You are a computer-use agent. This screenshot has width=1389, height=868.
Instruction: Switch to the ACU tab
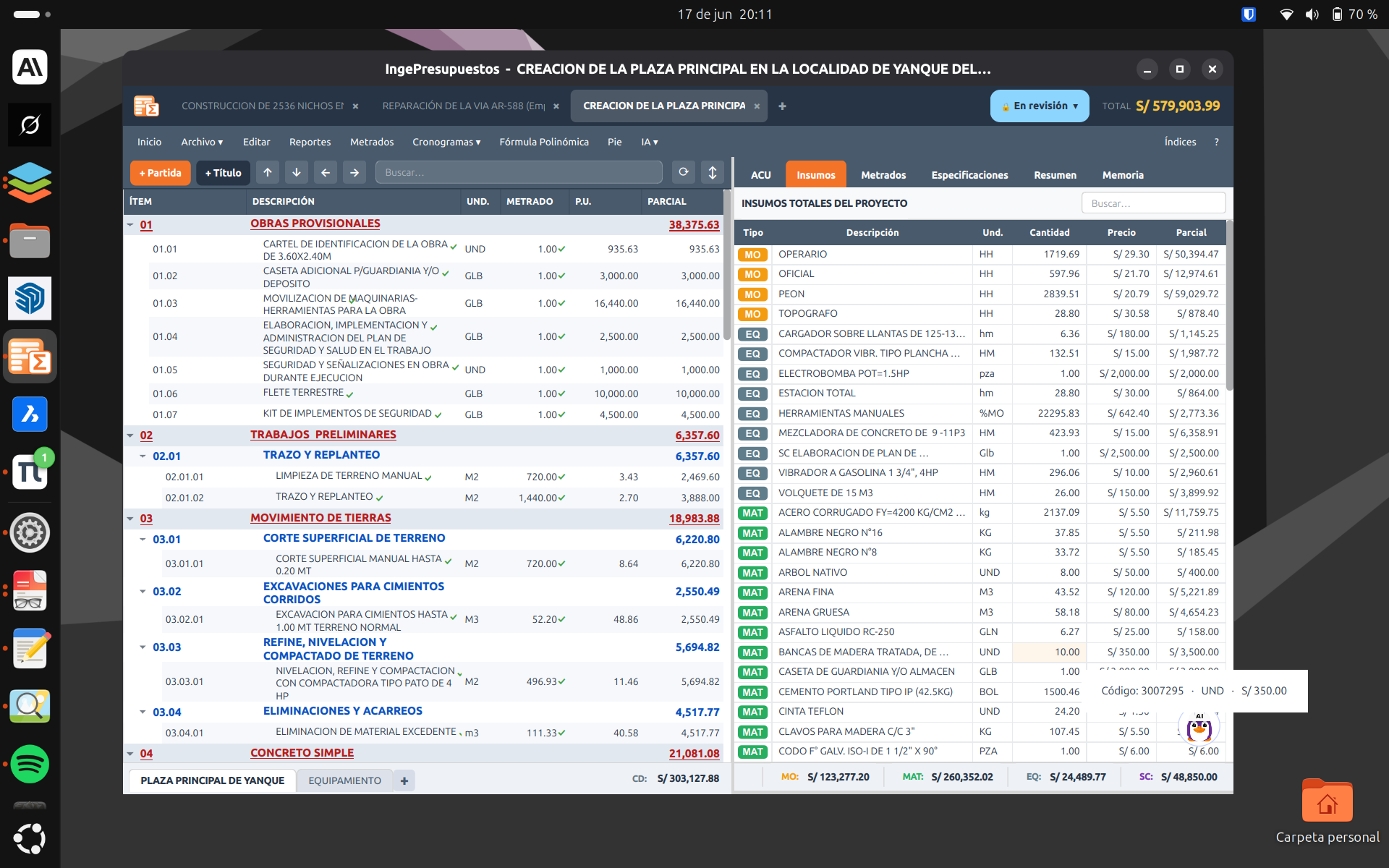pos(760,175)
